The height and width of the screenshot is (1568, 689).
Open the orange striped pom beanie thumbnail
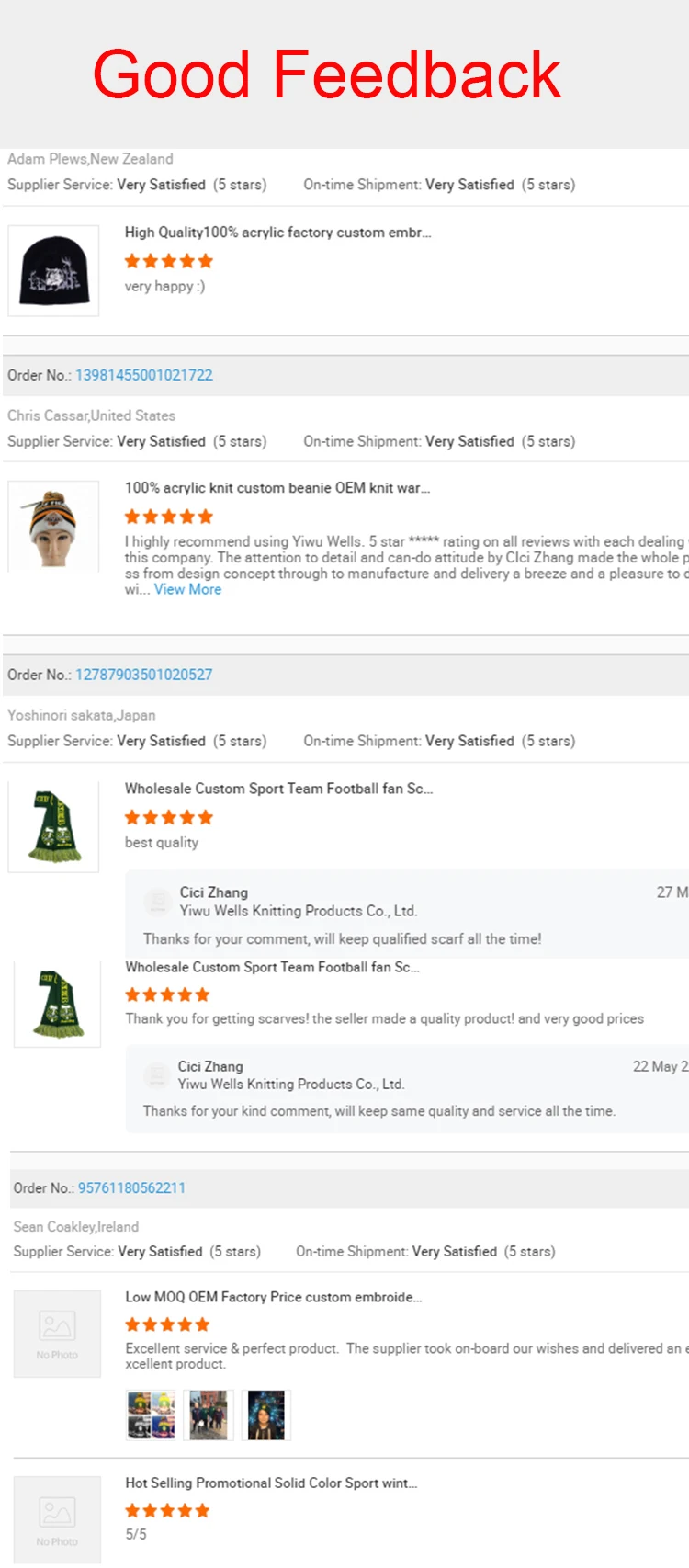53,527
